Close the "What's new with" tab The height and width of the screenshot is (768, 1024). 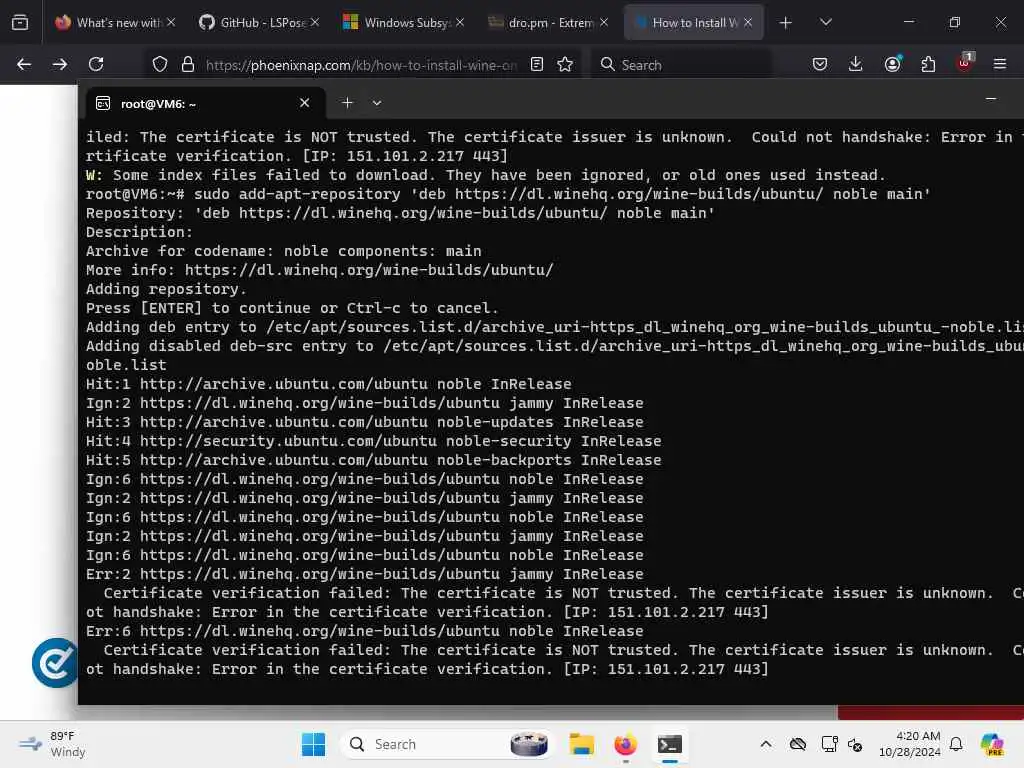coord(170,22)
